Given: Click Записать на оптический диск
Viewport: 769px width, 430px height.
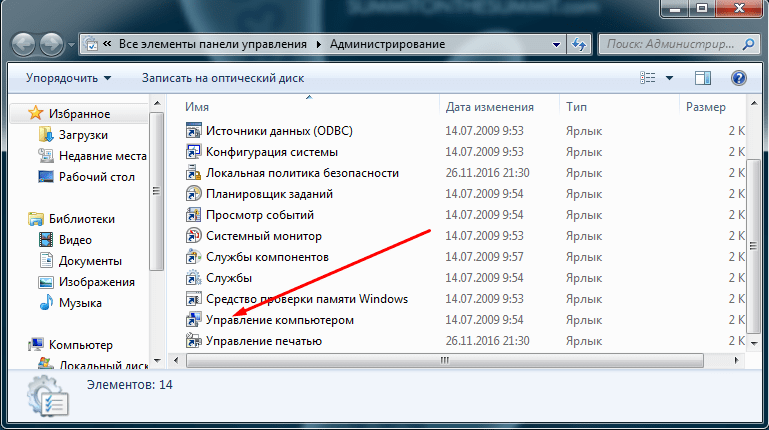Looking at the screenshot, I should pos(223,78).
